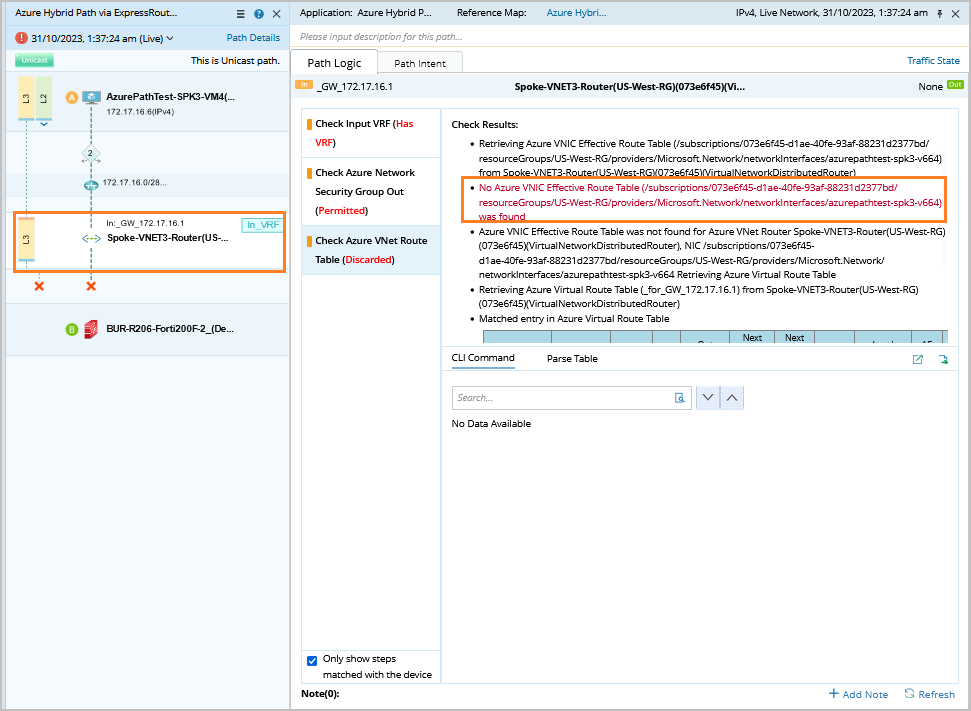Click Add Note
Screen dimensions: 971x711
(858, 694)
